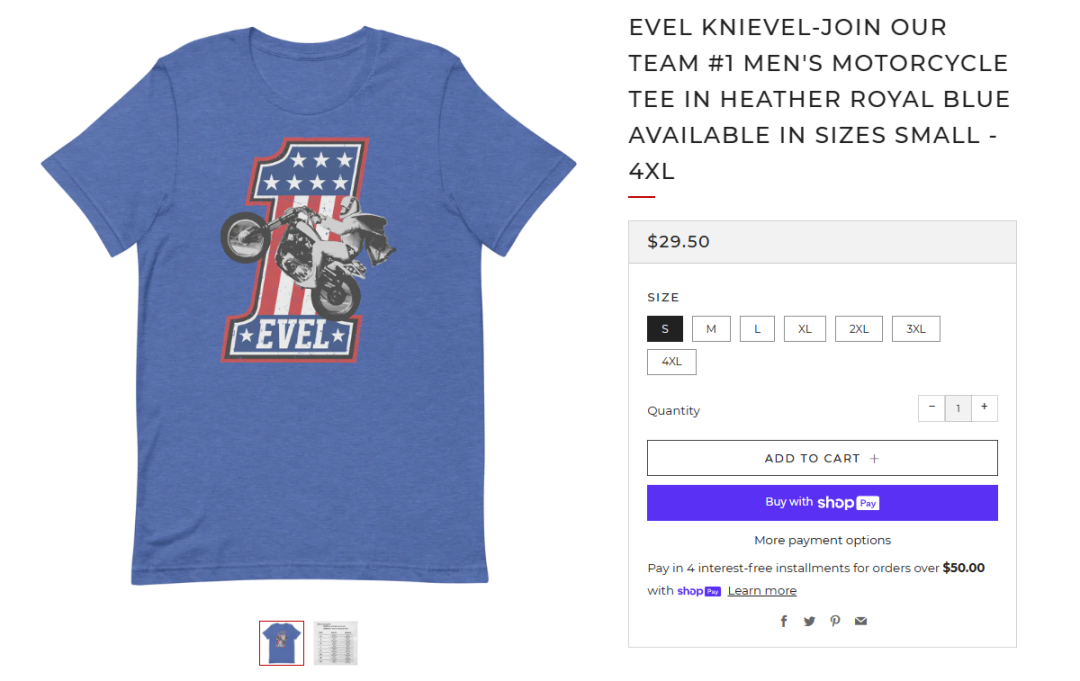Select size S option
The width and height of the screenshot is (1080, 681).
665,329
